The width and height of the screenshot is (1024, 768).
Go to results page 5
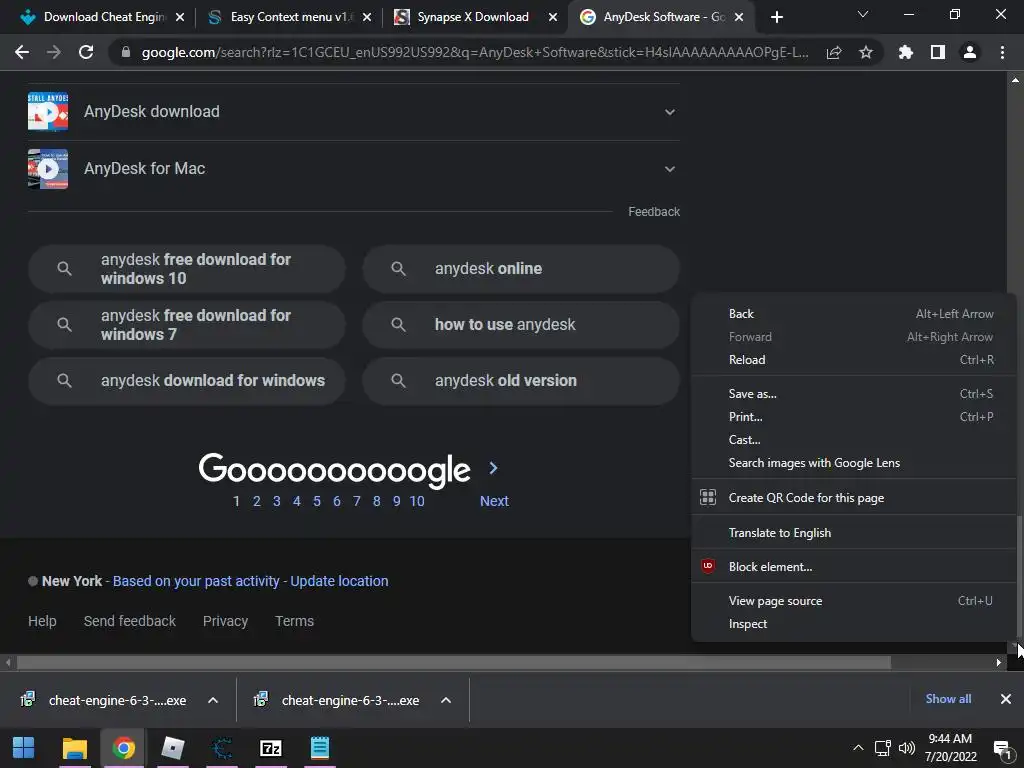(317, 501)
